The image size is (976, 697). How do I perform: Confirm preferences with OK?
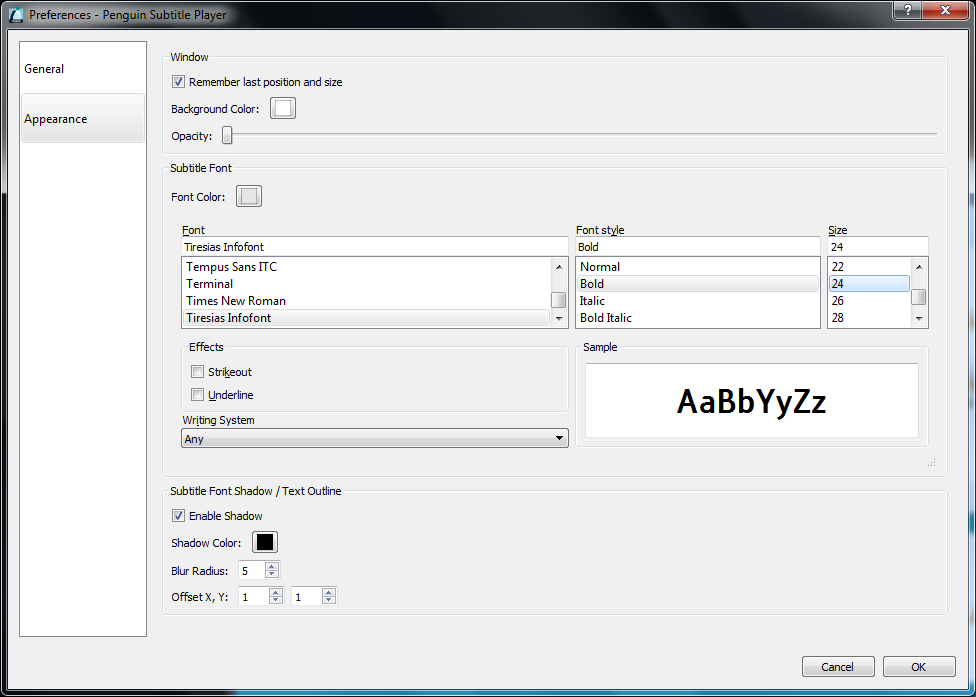[918, 666]
